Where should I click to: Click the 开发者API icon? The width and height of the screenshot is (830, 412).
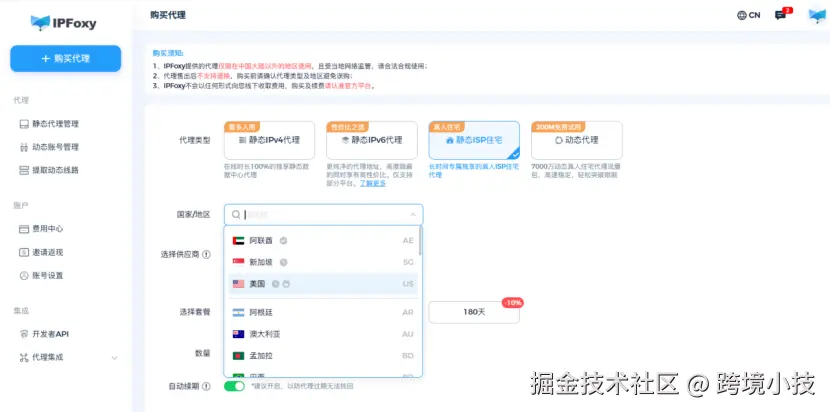[24, 334]
